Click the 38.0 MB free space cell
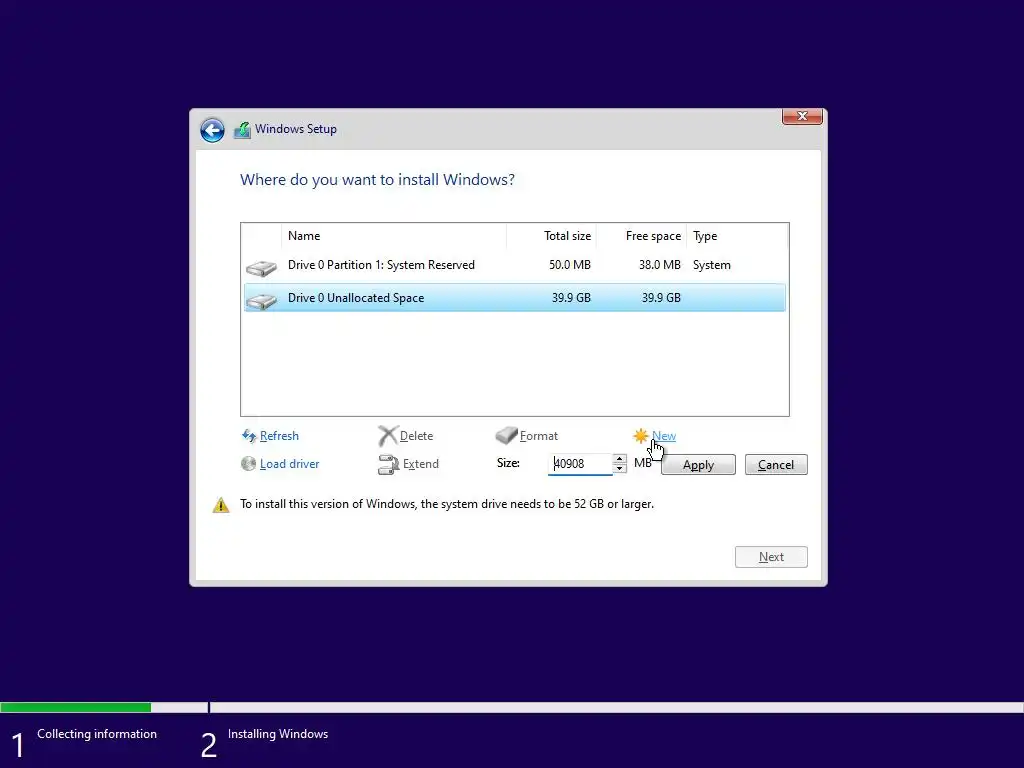The image size is (1024, 768). [660, 265]
